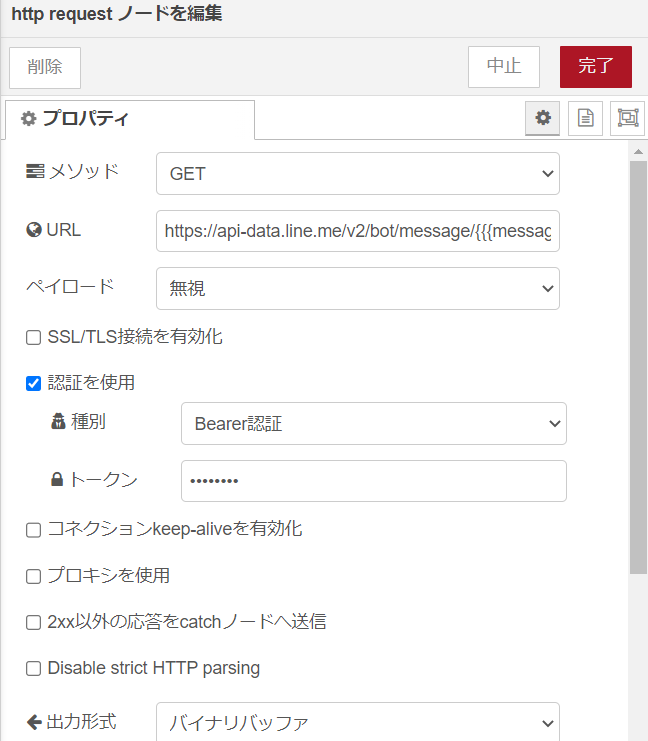Click the 'http request ノードを編集' title

tap(116, 14)
